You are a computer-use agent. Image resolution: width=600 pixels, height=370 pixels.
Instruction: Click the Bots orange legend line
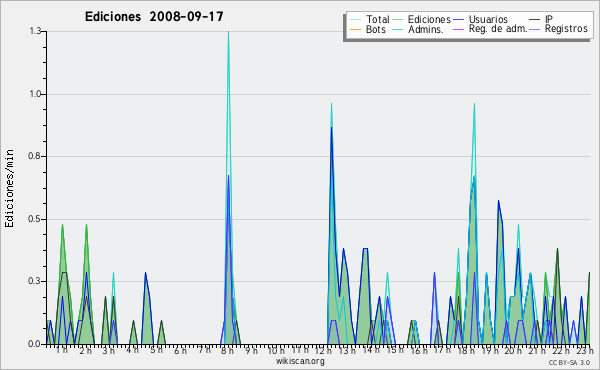pos(355,29)
